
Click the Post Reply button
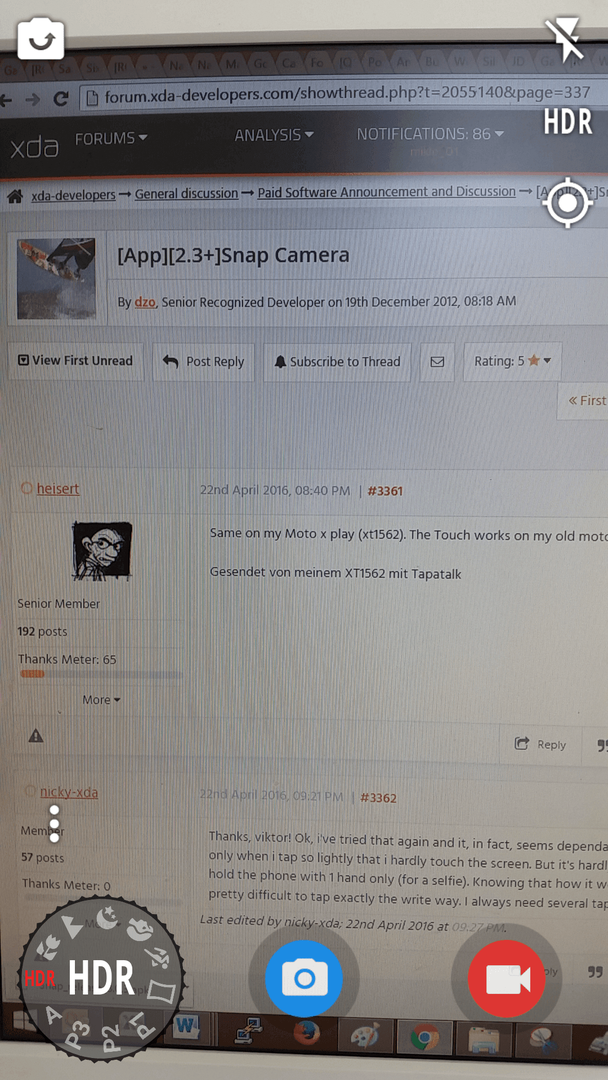coord(203,362)
